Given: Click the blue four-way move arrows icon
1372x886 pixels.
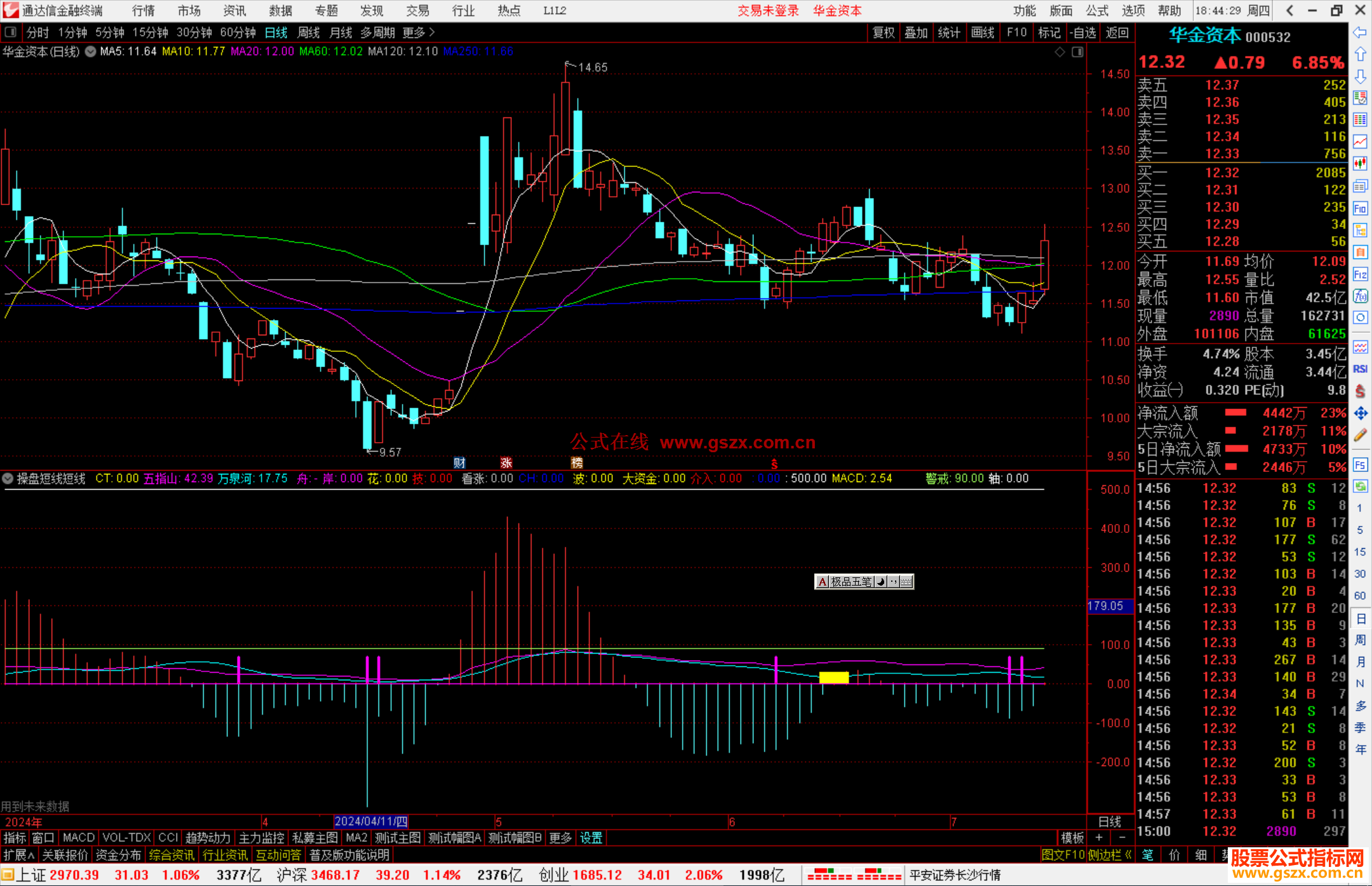Looking at the screenshot, I should pos(1360,413).
